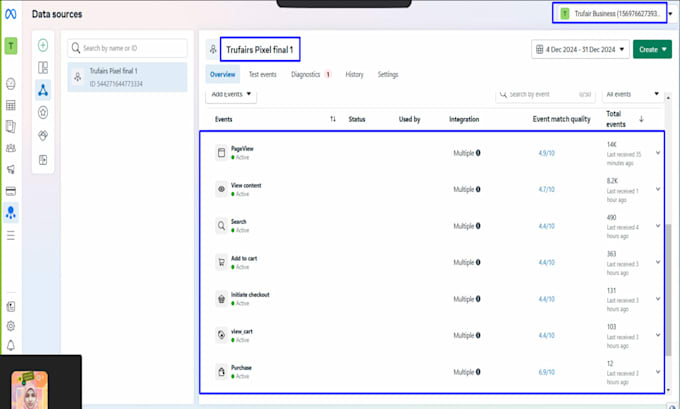
Task: Open the 4.7/10 match quality for View content
Action: coord(546,190)
